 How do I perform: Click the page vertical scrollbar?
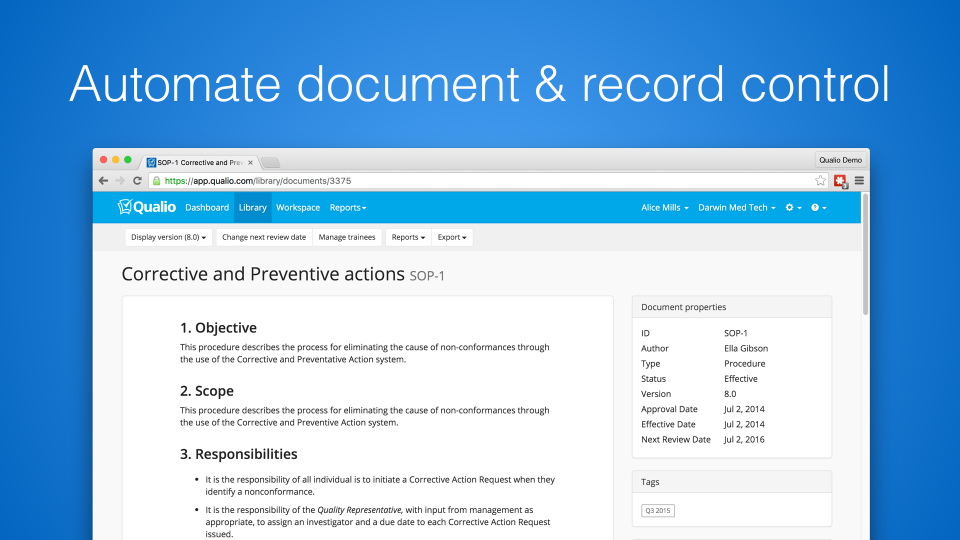(x=865, y=254)
